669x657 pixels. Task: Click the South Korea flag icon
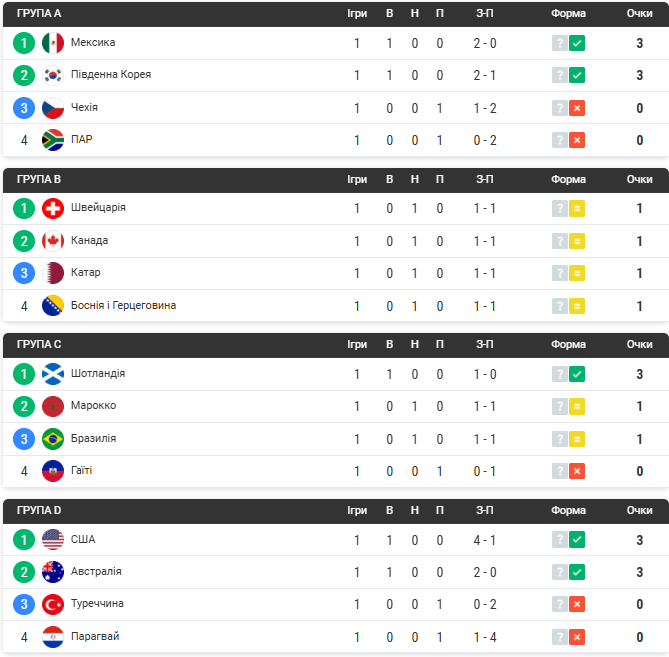53,76
